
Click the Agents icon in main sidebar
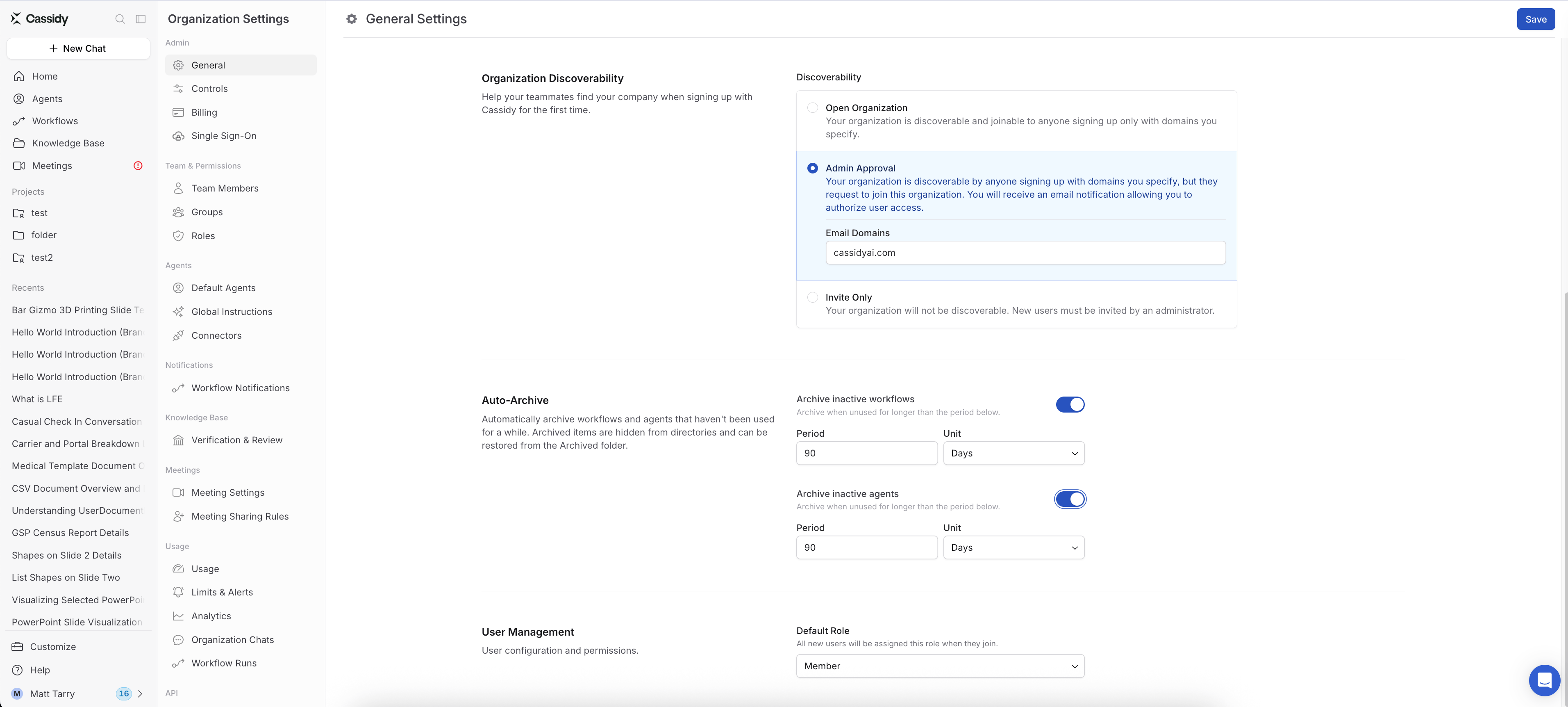pos(19,99)
